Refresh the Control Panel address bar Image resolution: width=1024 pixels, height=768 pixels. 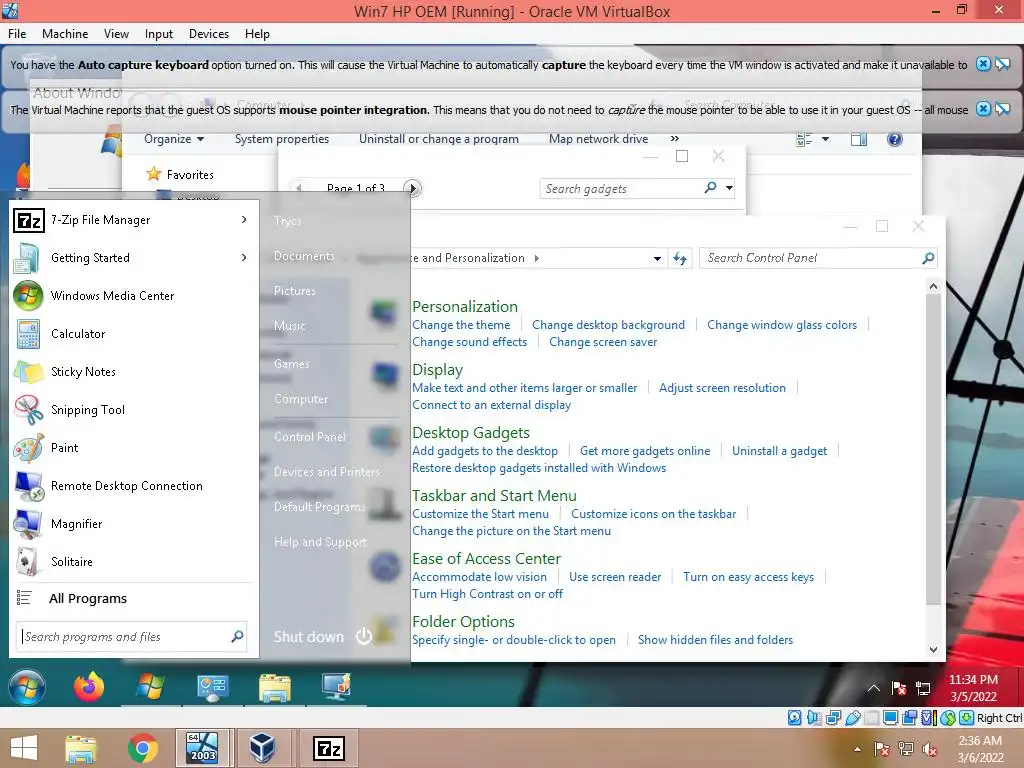coord(680,258)
